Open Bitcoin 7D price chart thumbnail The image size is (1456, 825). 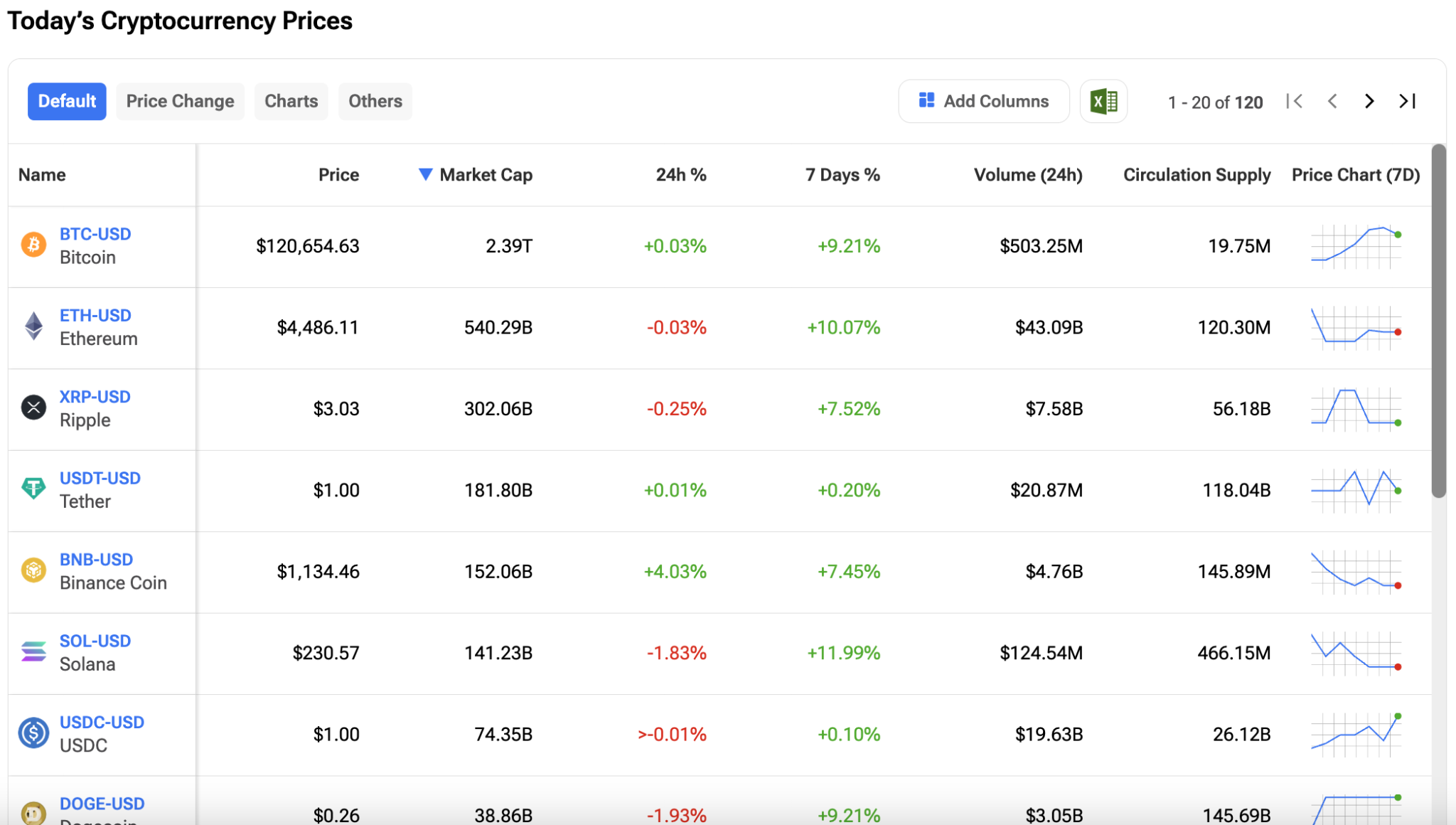click(x=1356, y=246)
